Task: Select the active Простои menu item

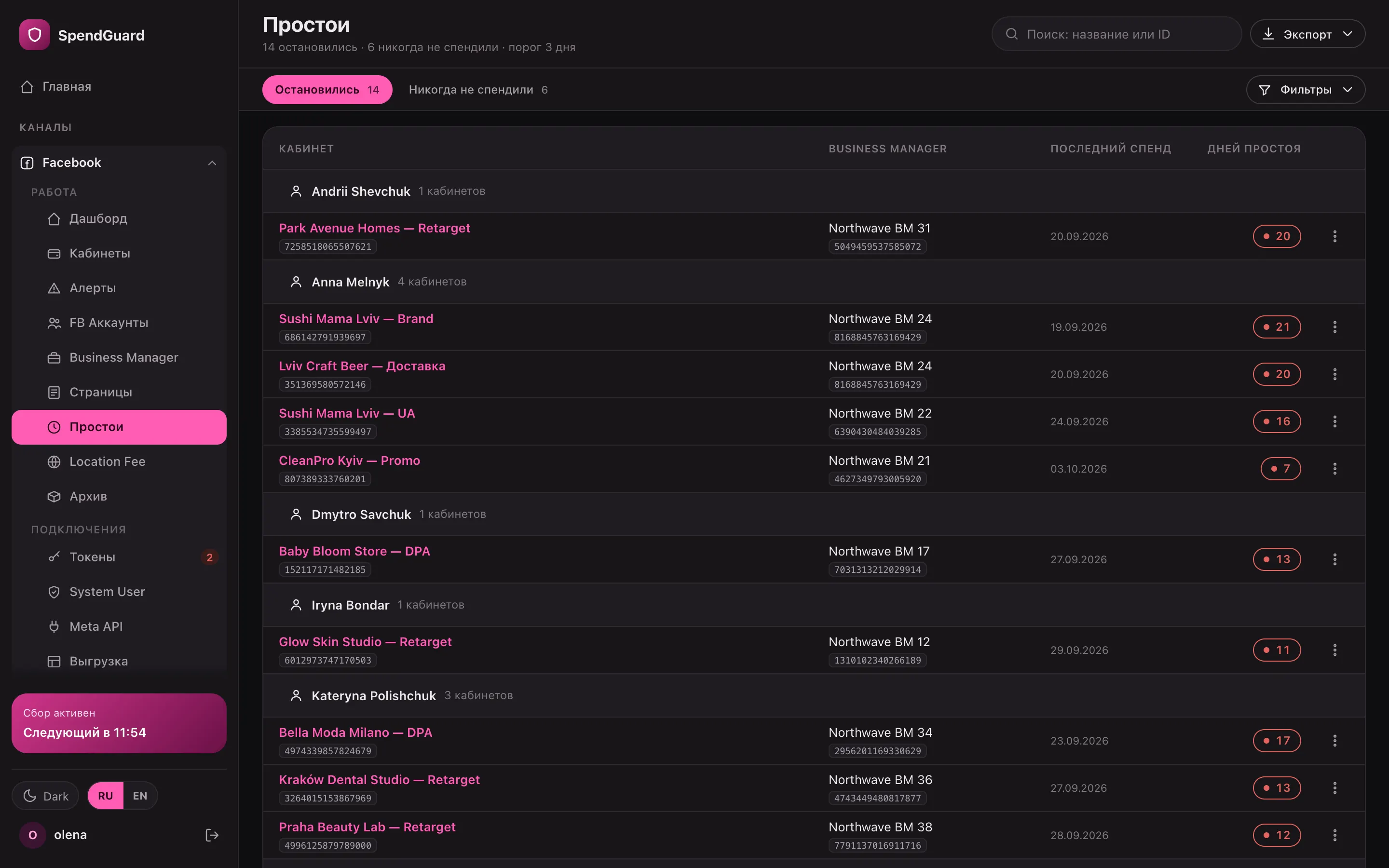Action: click(119, 427)
